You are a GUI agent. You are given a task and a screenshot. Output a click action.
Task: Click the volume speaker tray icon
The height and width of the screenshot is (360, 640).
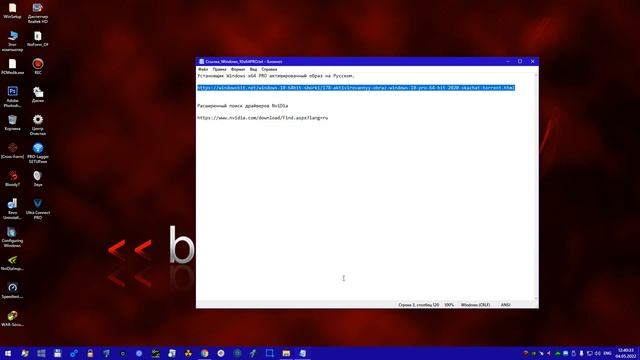pos(598,353)
